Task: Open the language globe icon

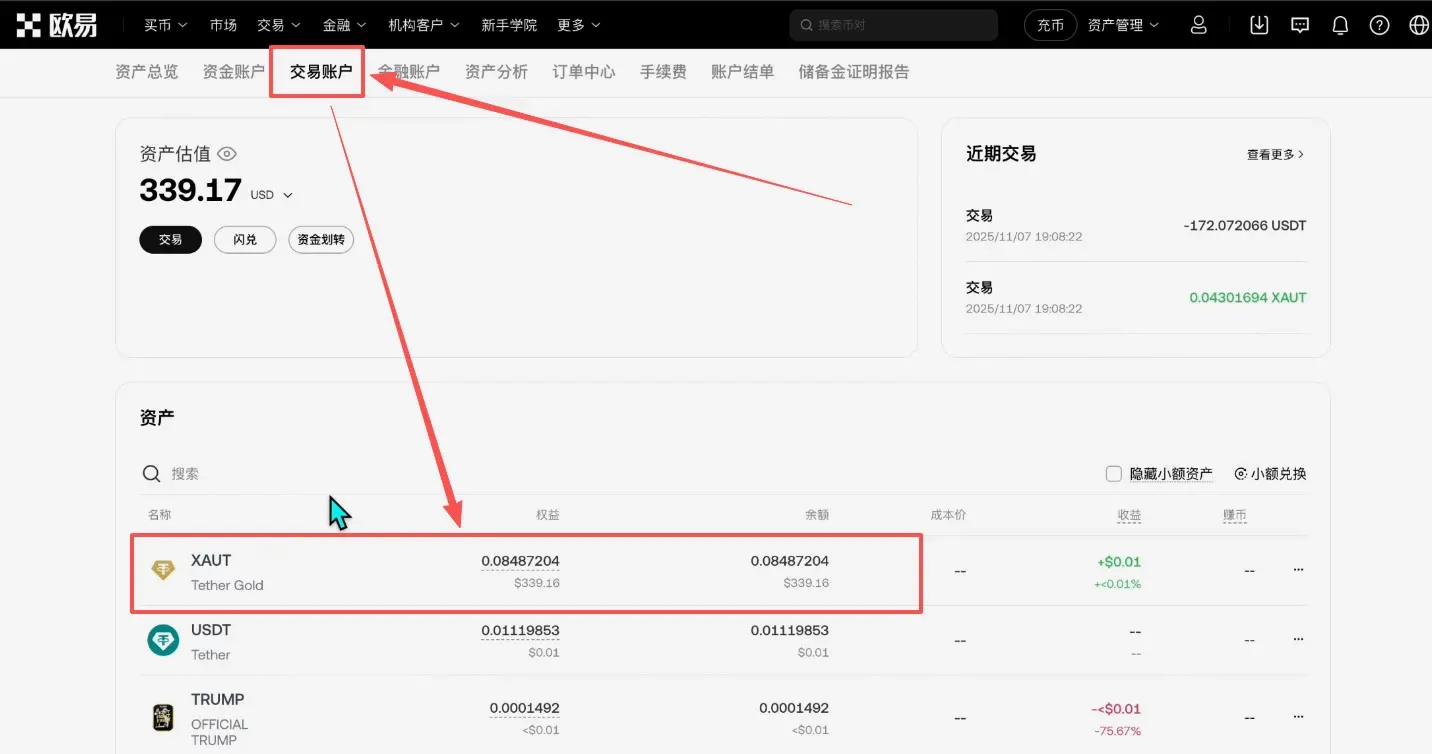Action: tap(1419, 24)
